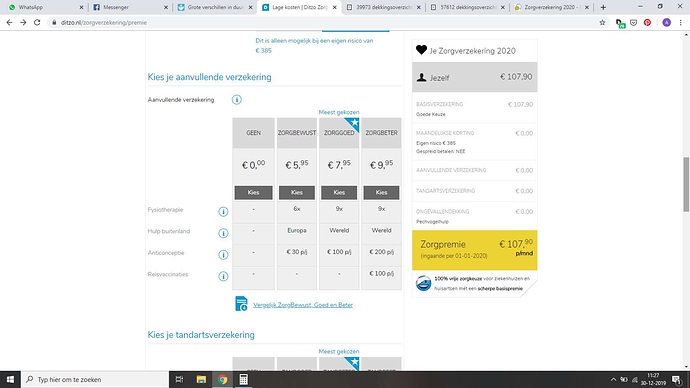Bookmark this page with star icon
The image size is (690, 388).
(602, 22)
